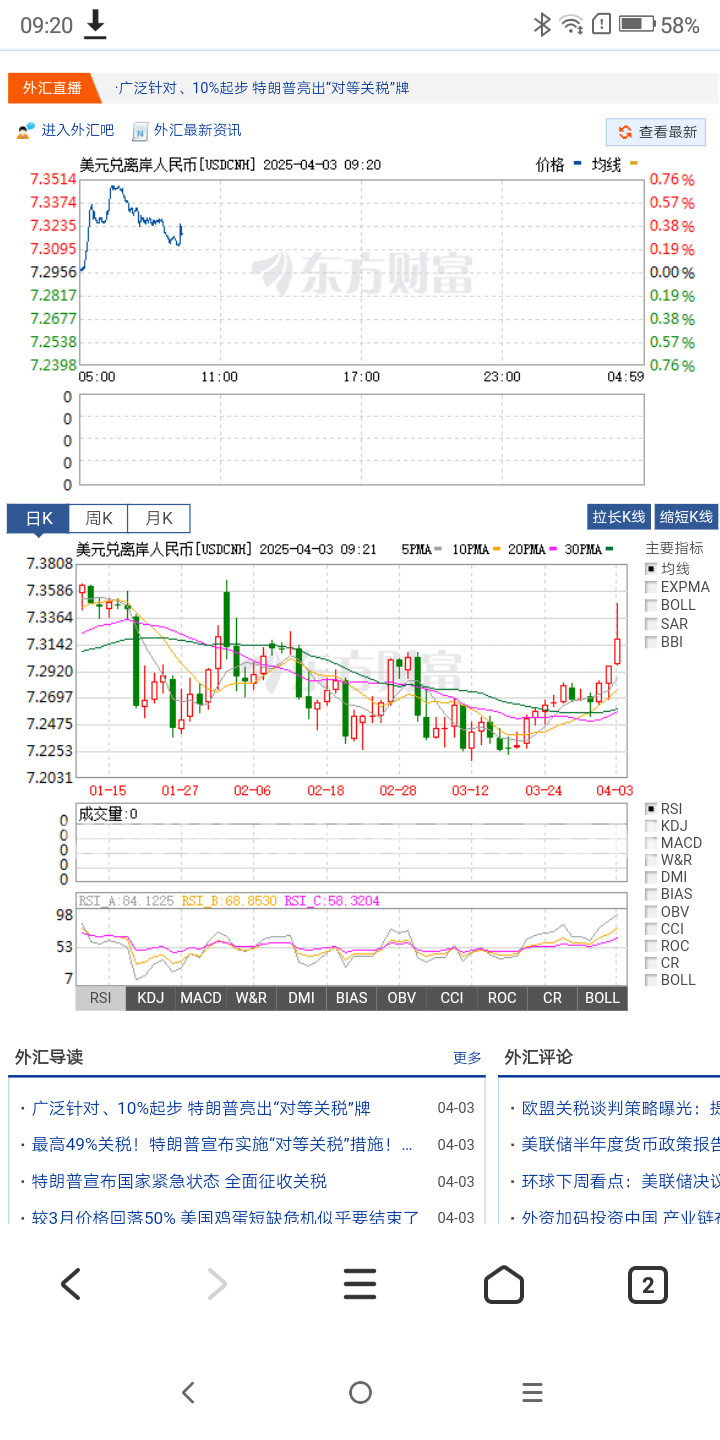
Task: Tap the refresh icon in 查看最新
Action: point(625,132)
